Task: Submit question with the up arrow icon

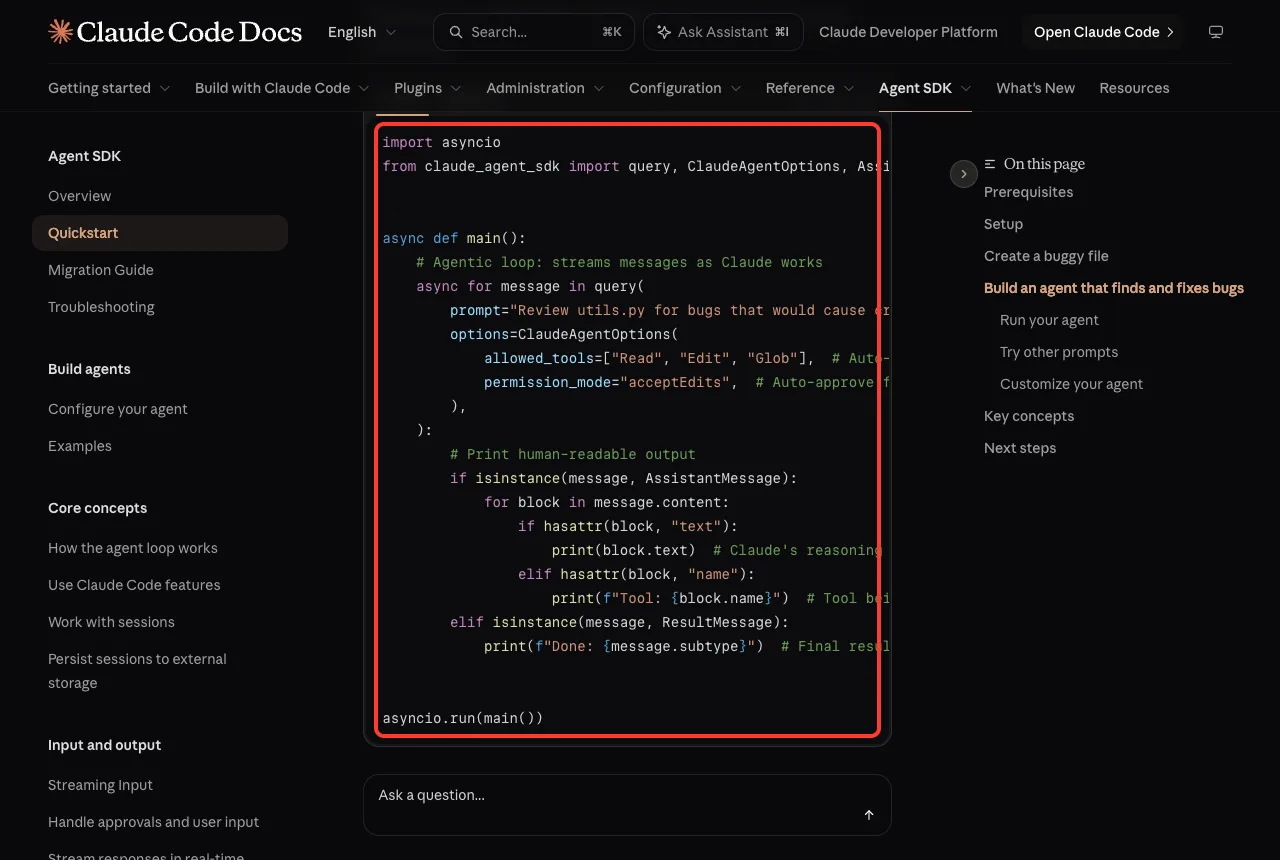Action: [869, 815]
